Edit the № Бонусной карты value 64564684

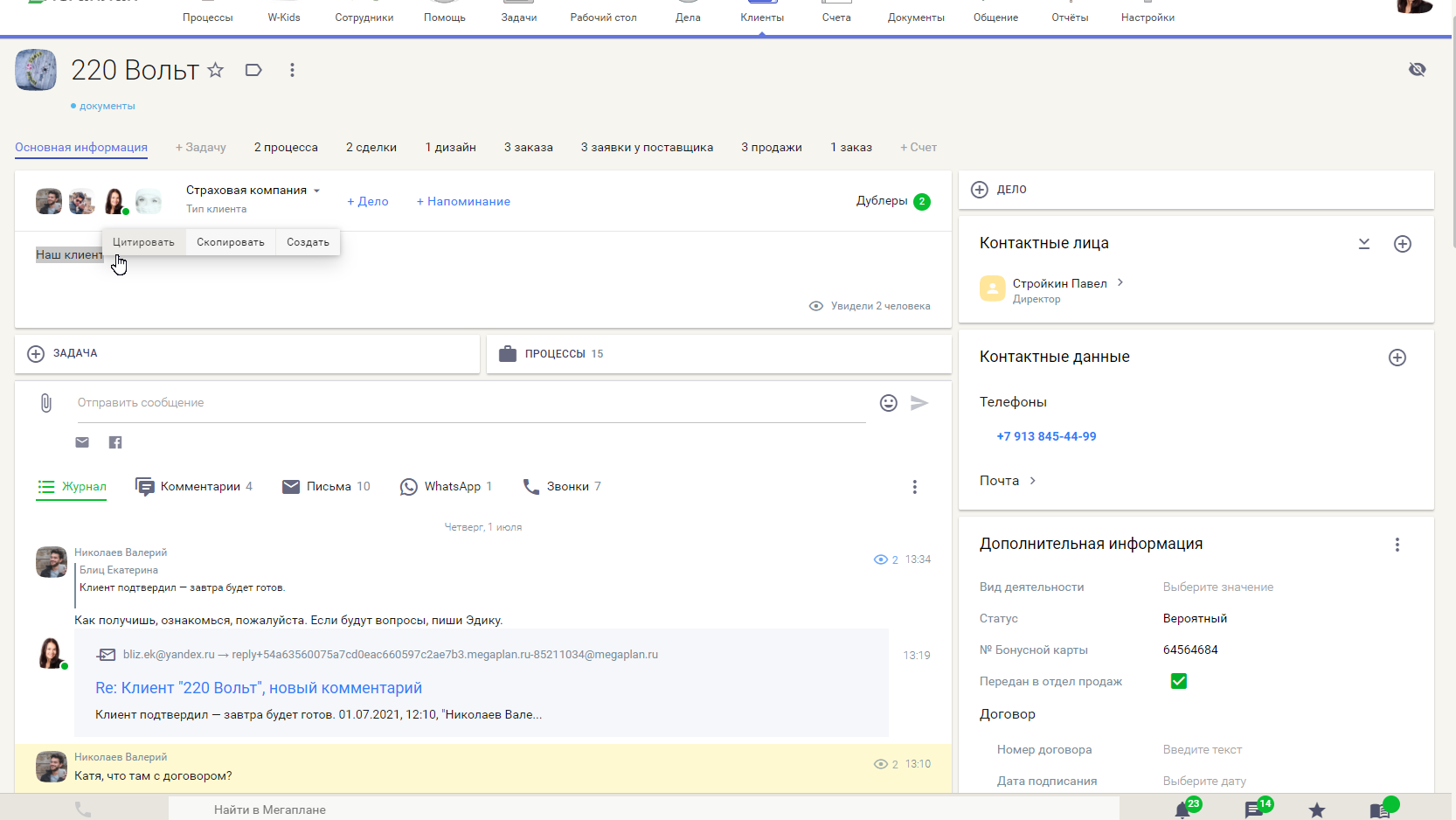coord(1190,650)
